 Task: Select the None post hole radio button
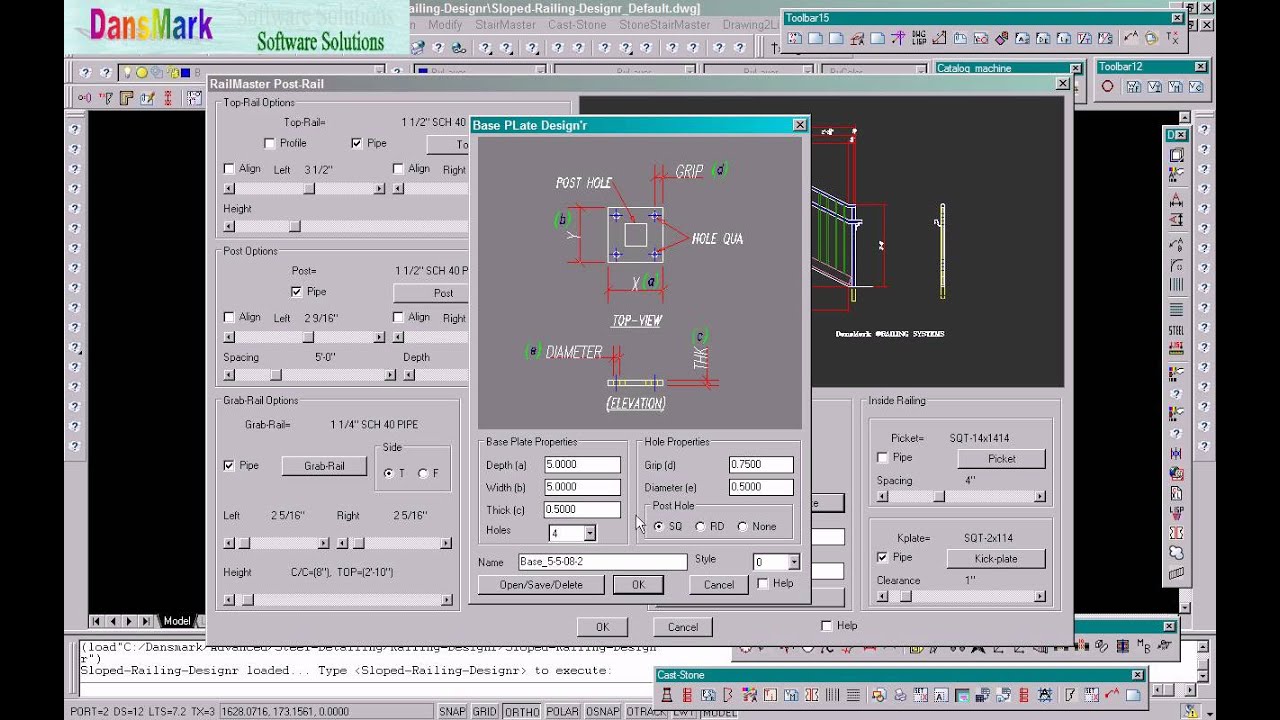coord(742,526)
